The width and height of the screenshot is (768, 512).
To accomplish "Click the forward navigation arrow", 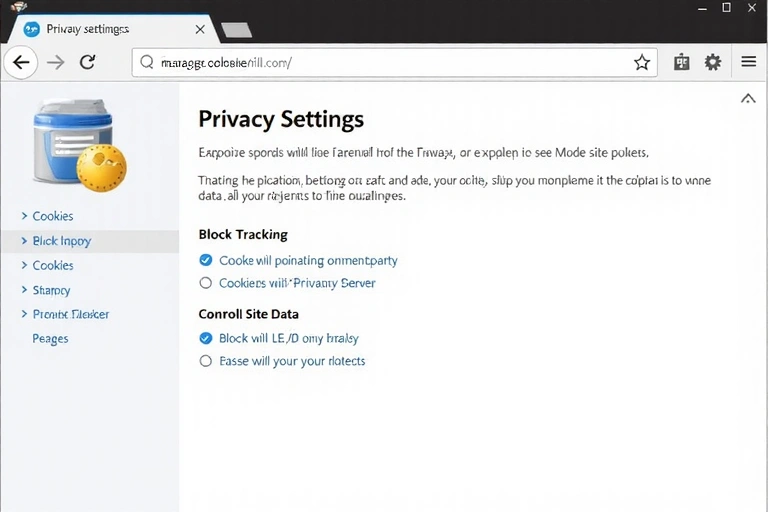I will pyautogui.click(x=55, y=62).
